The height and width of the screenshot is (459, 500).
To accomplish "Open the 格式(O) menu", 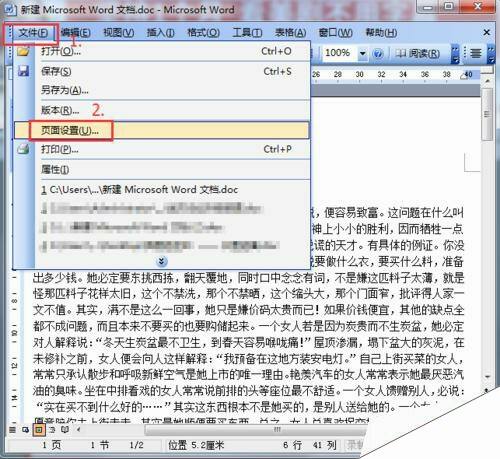I will click(203, 33).
